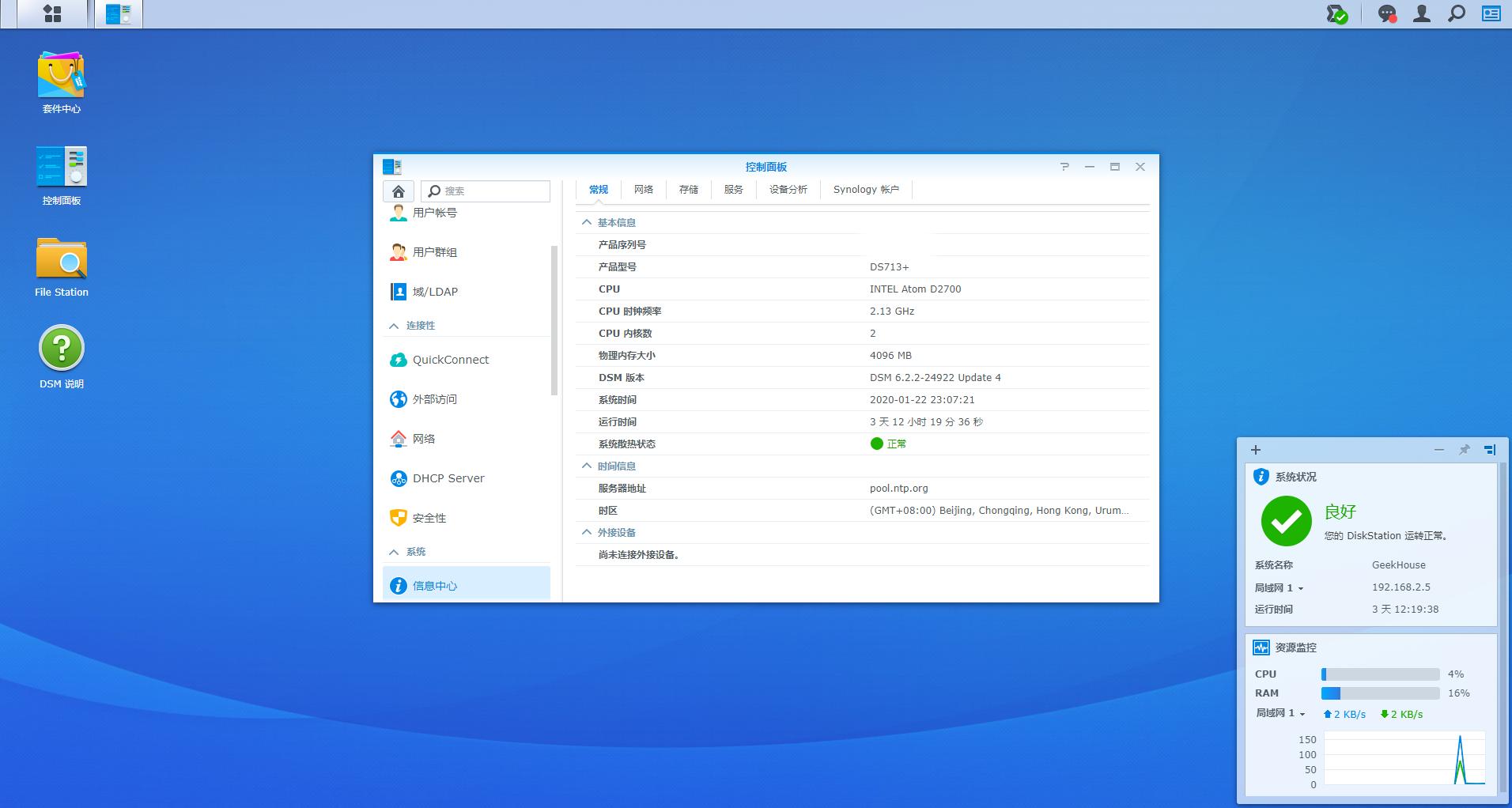Pin the system widget panel
This screenshot has height=808, width=1512.
pos(1464,450)
